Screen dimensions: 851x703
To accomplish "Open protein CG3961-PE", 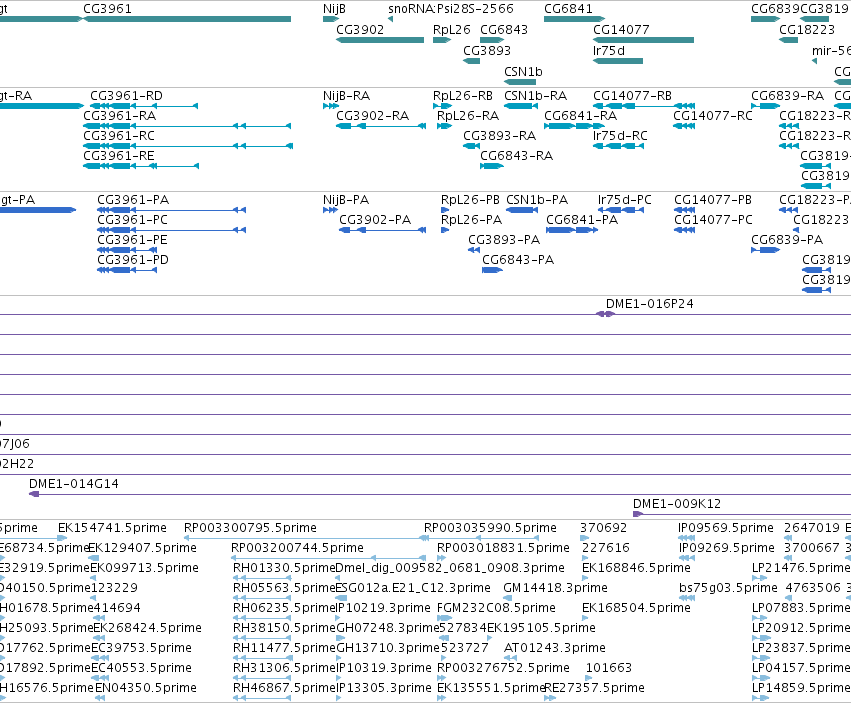I will click(x=132, y=240).
